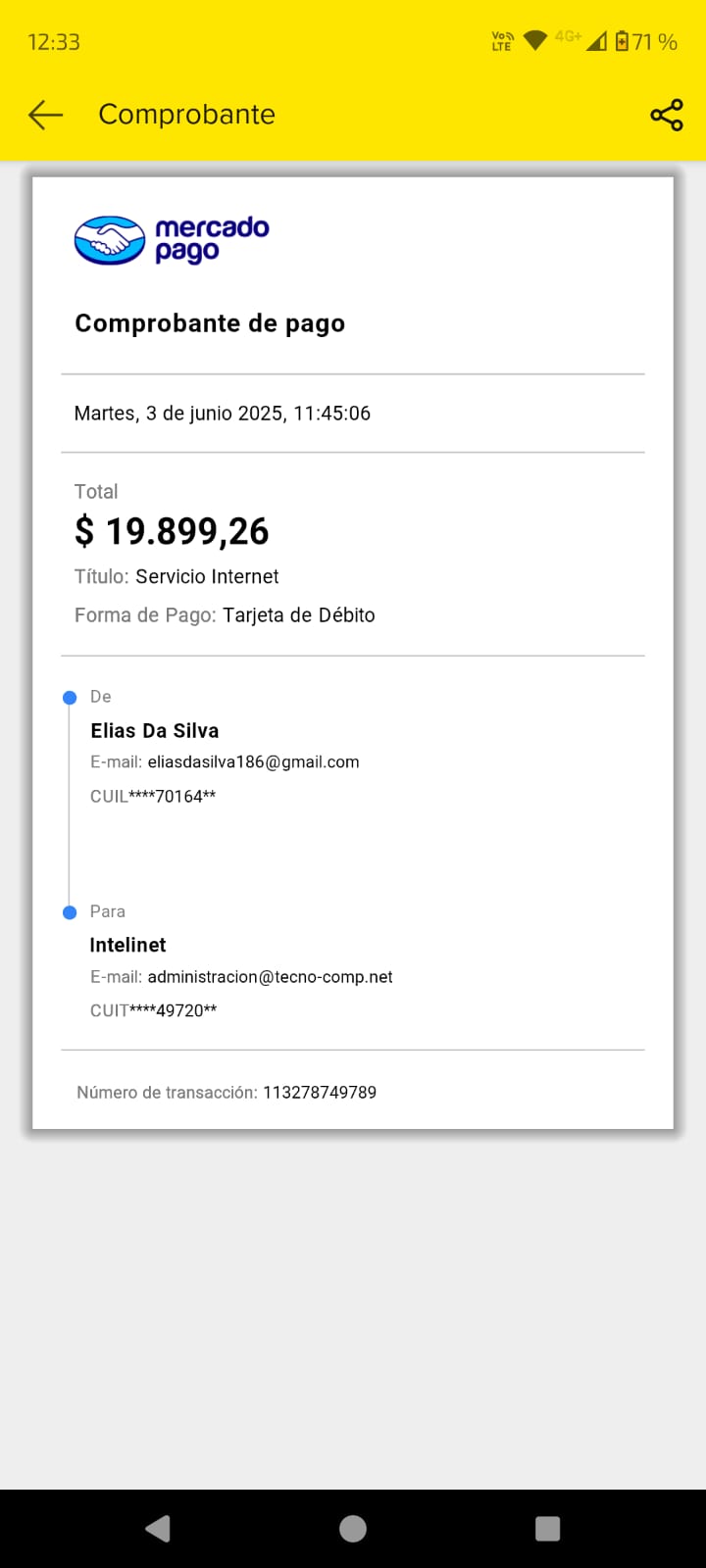Tap the sender email eliasdasilva186@gmail.com
This screenshot has height=1568, width=706.
tap(253, 762)
